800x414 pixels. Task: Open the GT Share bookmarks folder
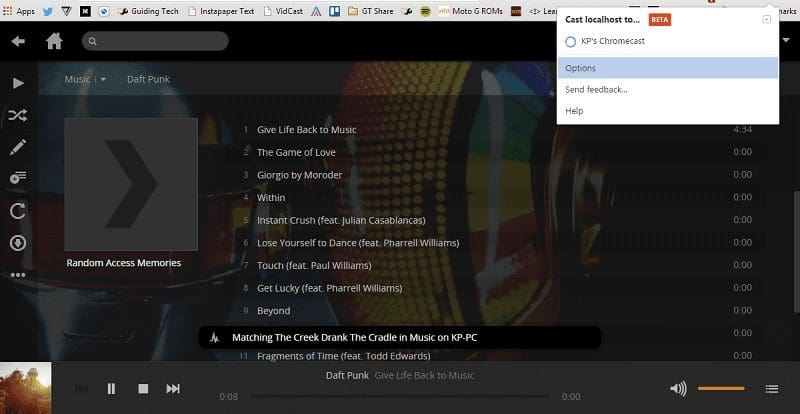(370, 11)
